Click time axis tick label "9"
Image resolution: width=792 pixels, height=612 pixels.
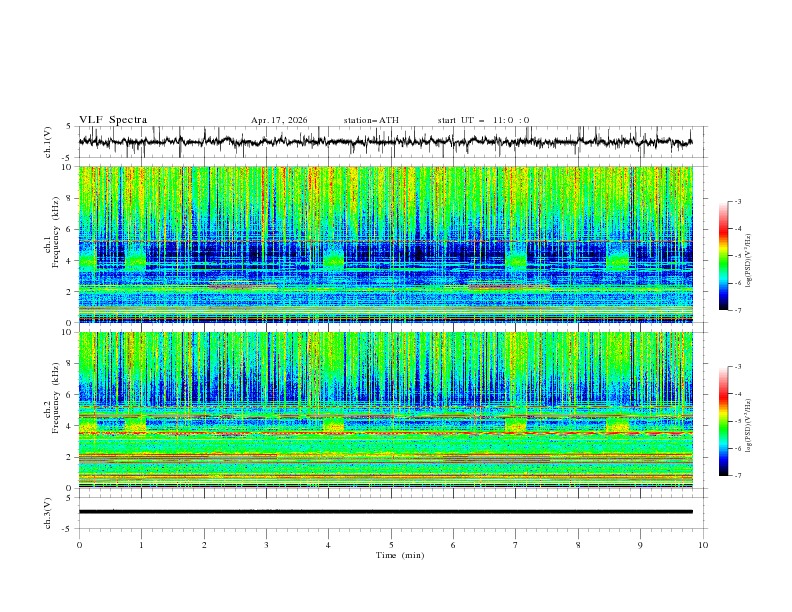point(640,545)
